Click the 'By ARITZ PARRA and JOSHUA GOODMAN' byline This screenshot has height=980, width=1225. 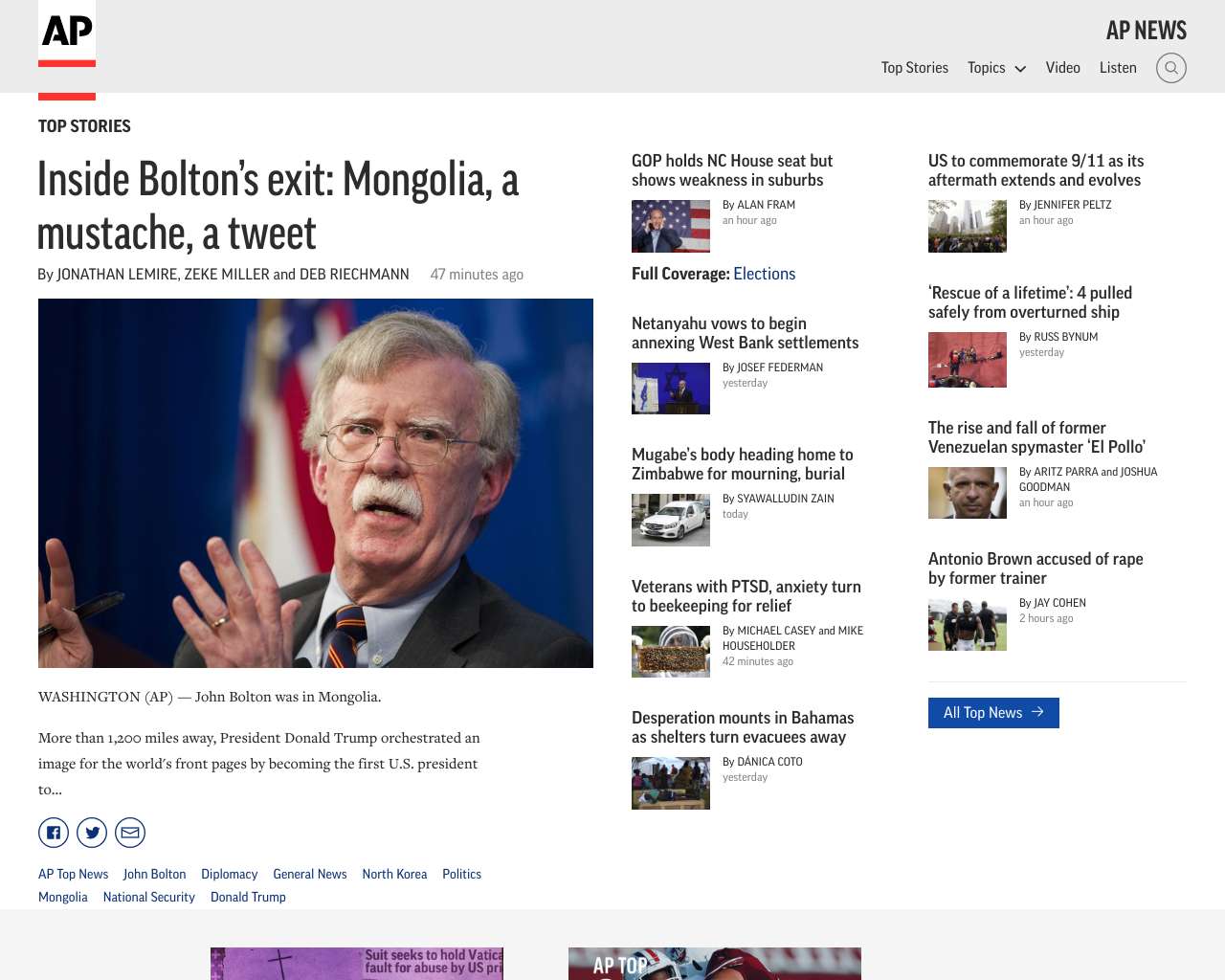coord(1088,479)
